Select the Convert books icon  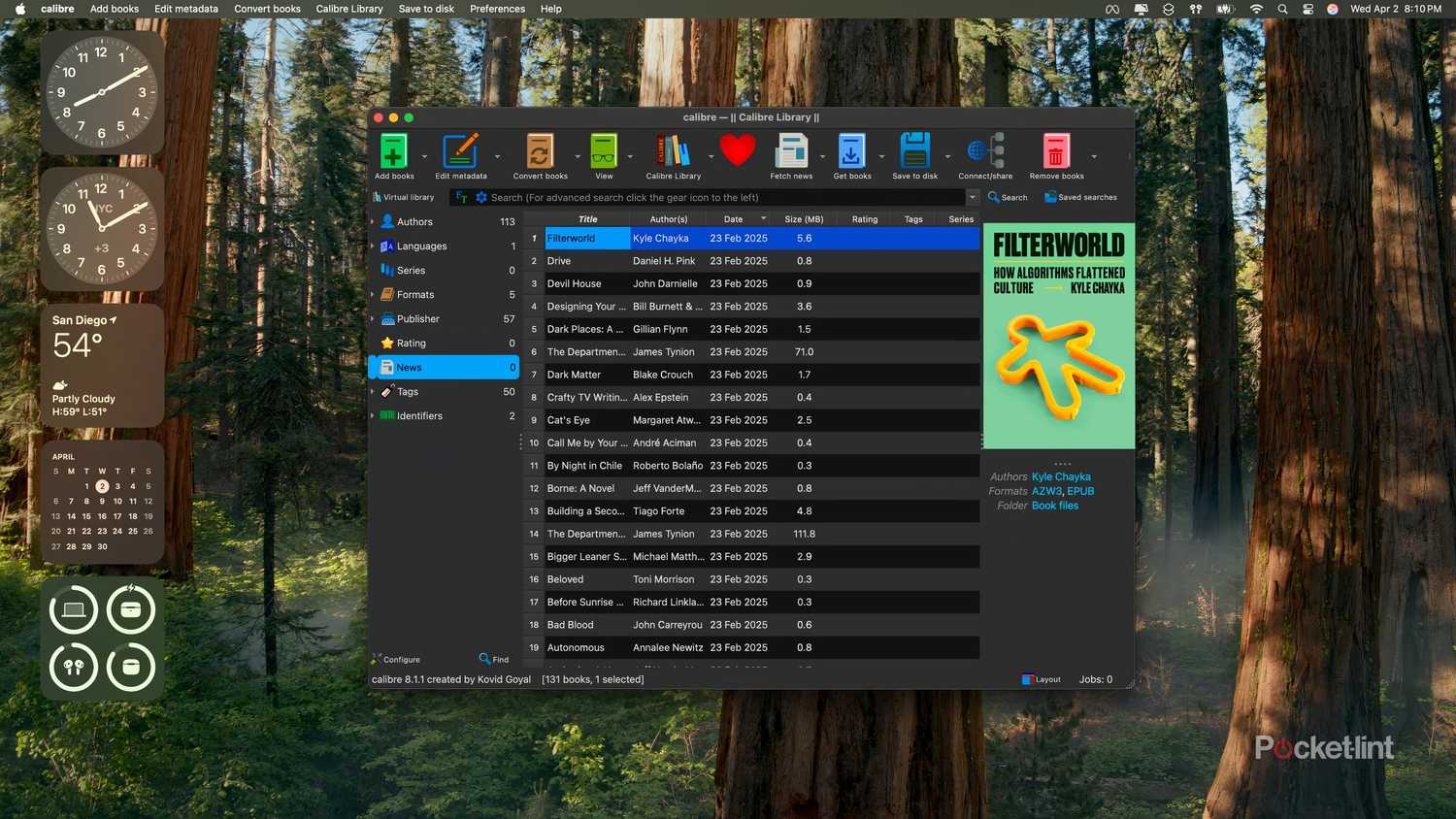point(539,150)
